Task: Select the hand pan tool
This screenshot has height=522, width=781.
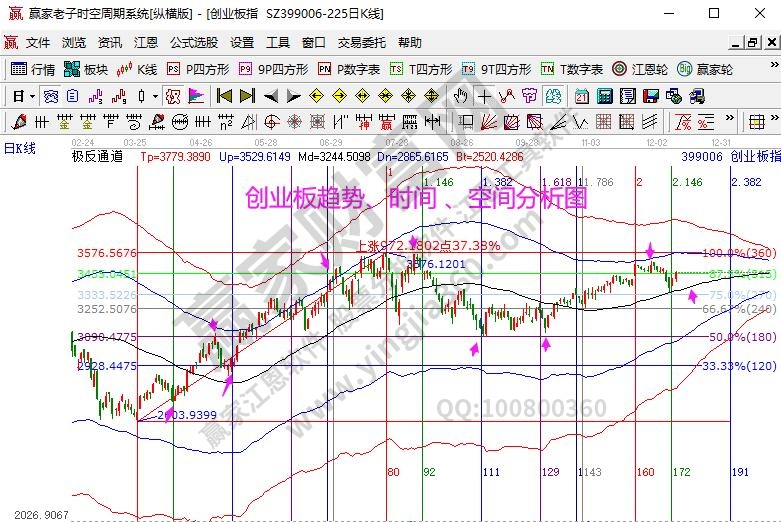Action: 460,96
